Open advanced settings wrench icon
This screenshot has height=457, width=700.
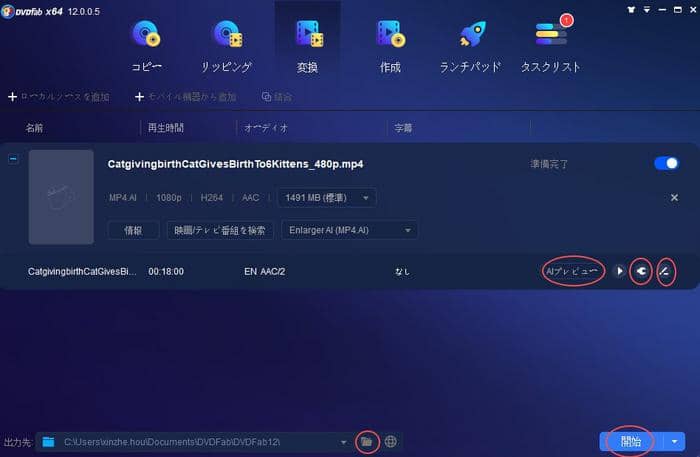(x=641, y=271)
